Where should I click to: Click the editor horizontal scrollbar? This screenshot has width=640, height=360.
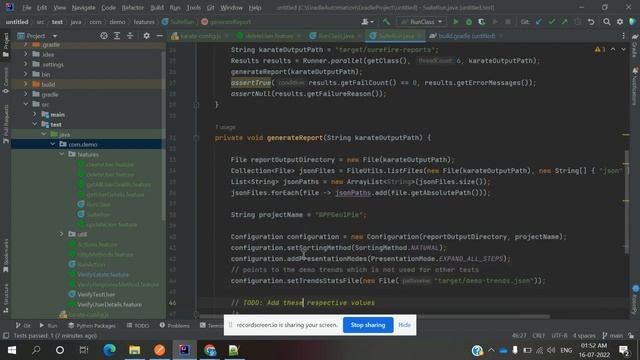(374, 316)
